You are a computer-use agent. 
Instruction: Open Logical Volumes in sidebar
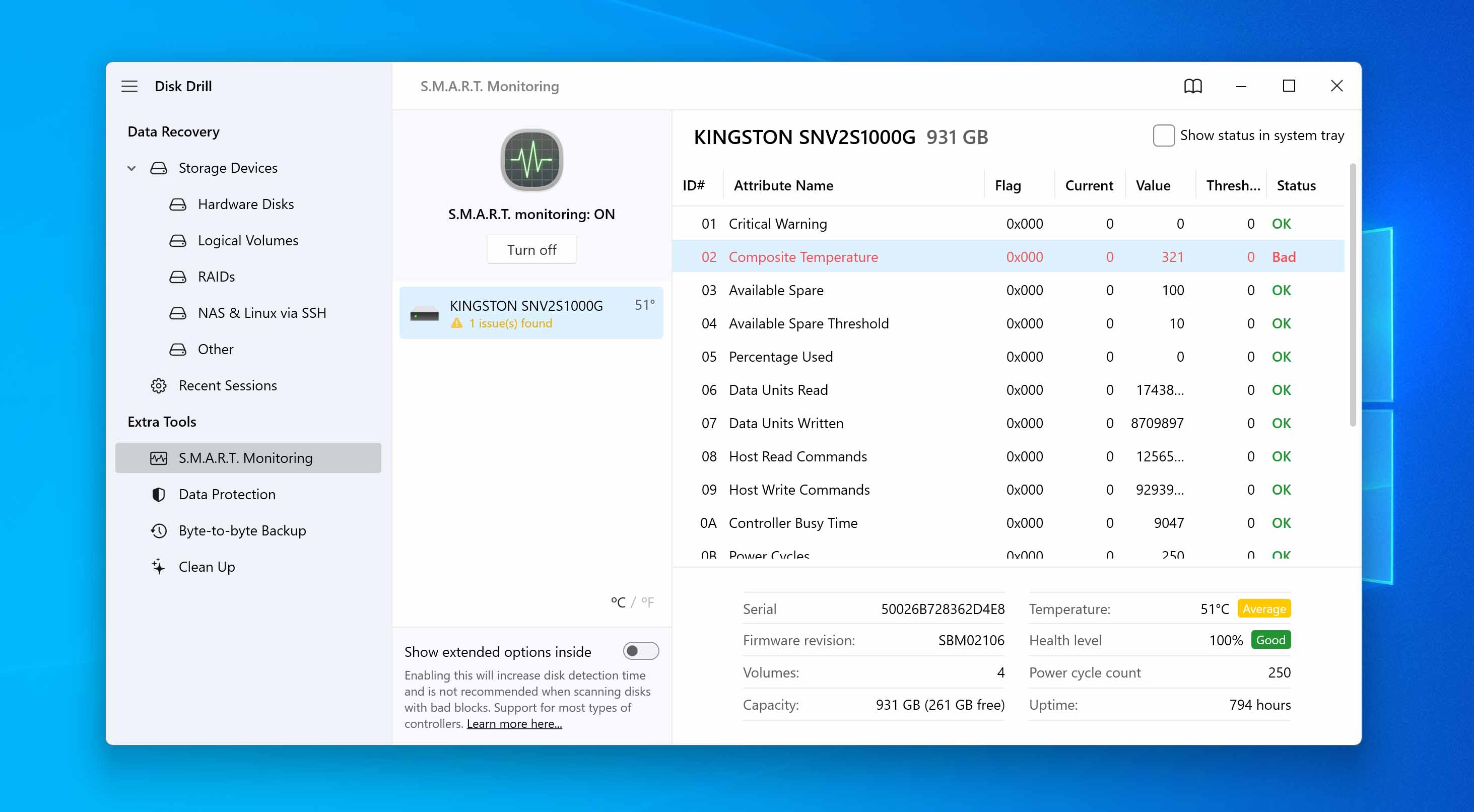(248, 240)
